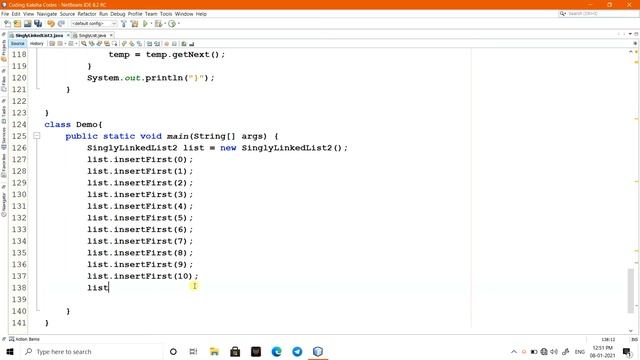Click the Uncomment editor toolbar icon
Viewport: 640px width, 360px height.
click(x=191, y=44)
